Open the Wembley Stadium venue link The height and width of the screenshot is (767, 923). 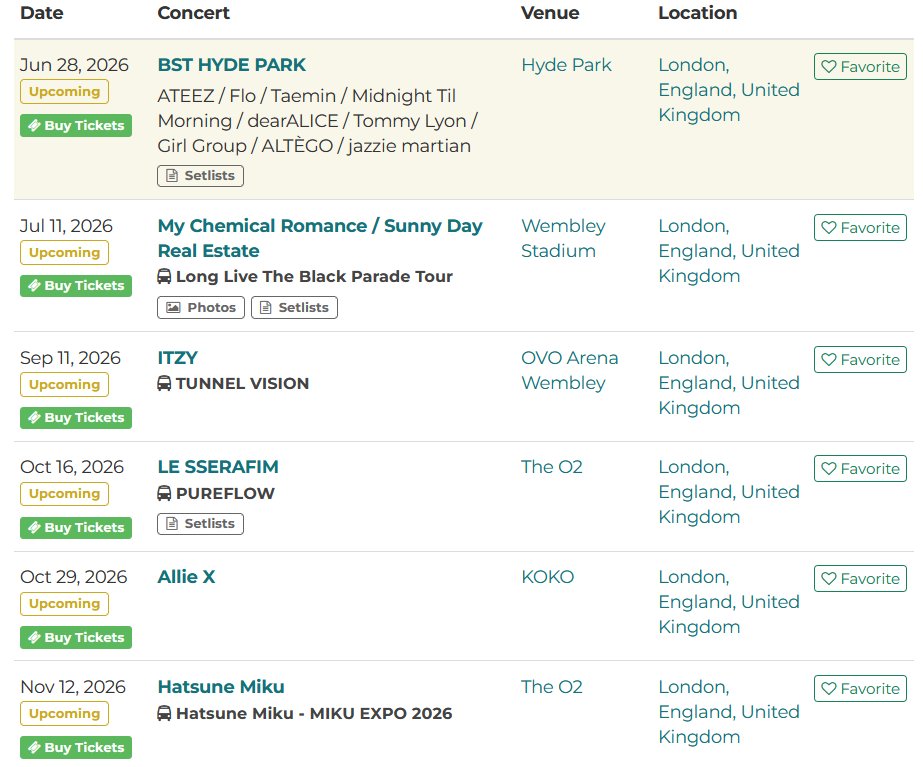563,238
